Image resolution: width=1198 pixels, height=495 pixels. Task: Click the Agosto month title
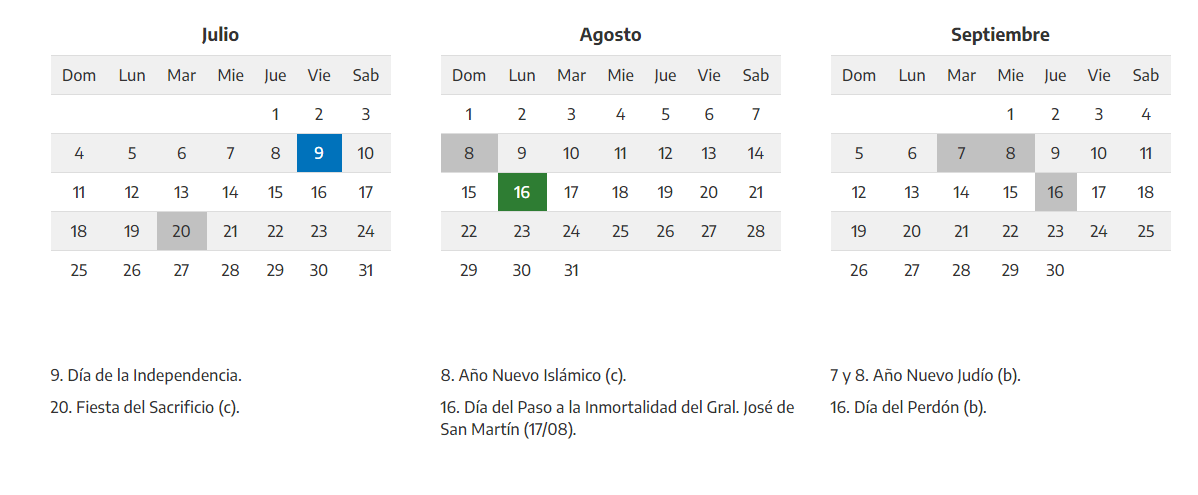[610, 35]
